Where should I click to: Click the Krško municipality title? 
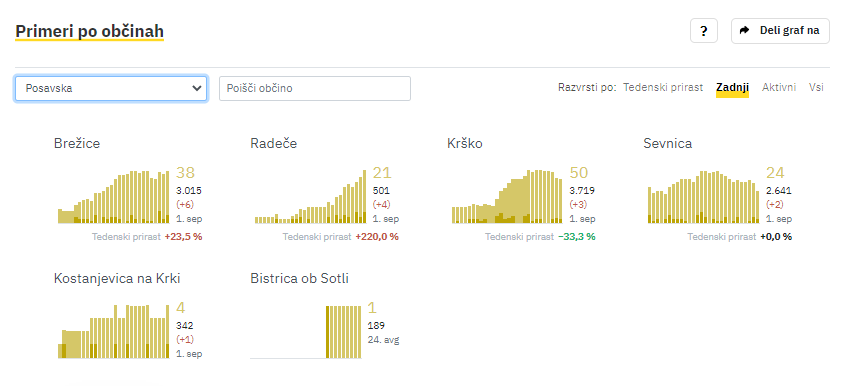point(465,143)
